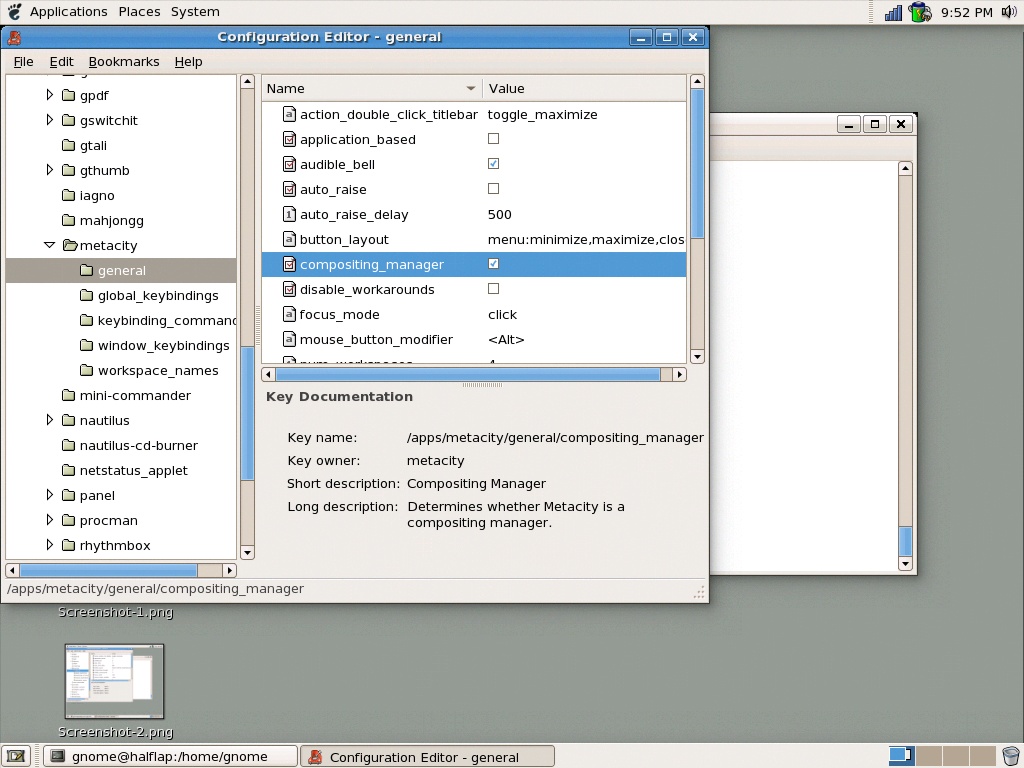Viewport: 1024px width, 768px height.
Task: Switch to the gnome@halflap terminal taskbar button
Action: tap(170, 756)
